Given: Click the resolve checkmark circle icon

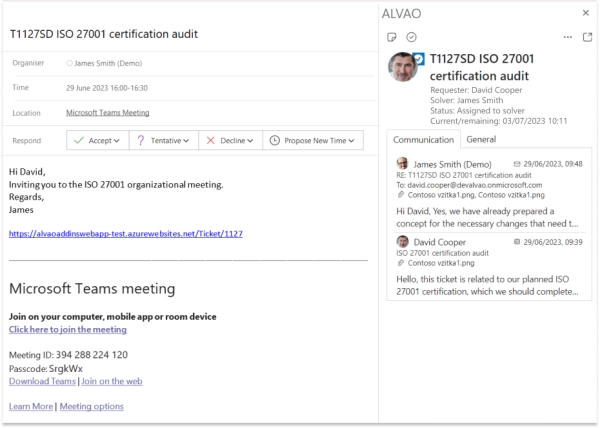Looking at the screenshot, I should pos(411,37).
